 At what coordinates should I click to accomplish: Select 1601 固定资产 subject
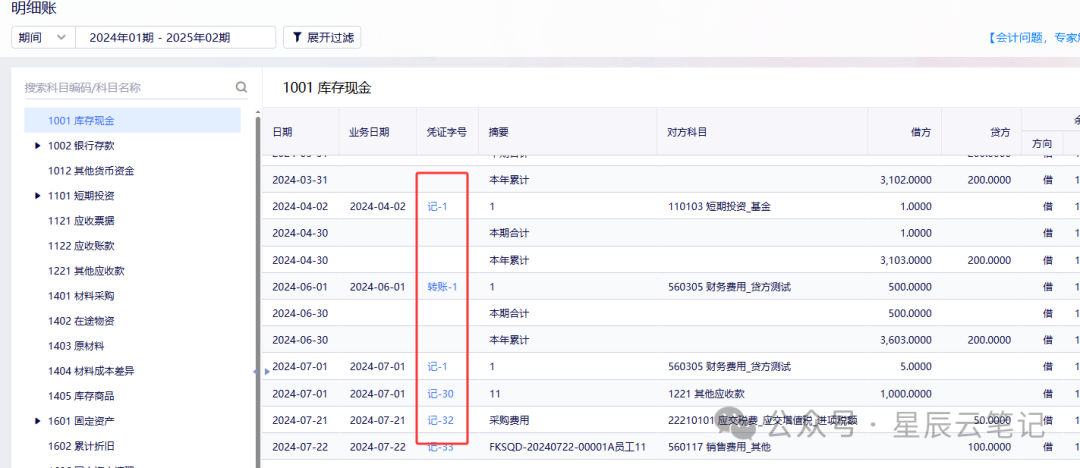click(81, 421)
